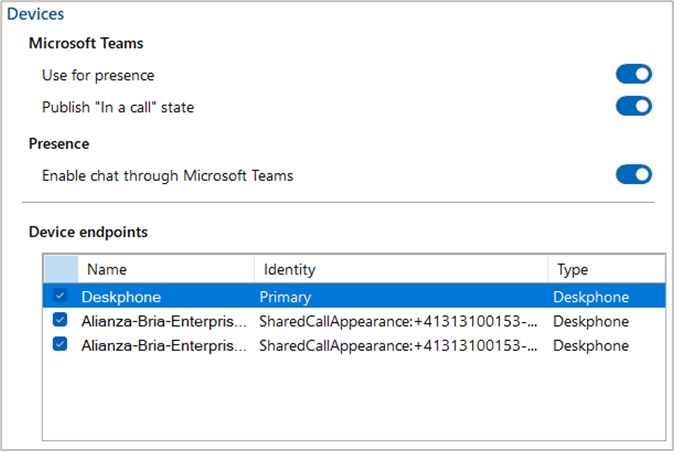Image resolution: width=674 pixels, height=451 pixels.
Task: Uncheck the first Alianza-Bria-Enterpris... checkbox
Action: click(60, 320)
